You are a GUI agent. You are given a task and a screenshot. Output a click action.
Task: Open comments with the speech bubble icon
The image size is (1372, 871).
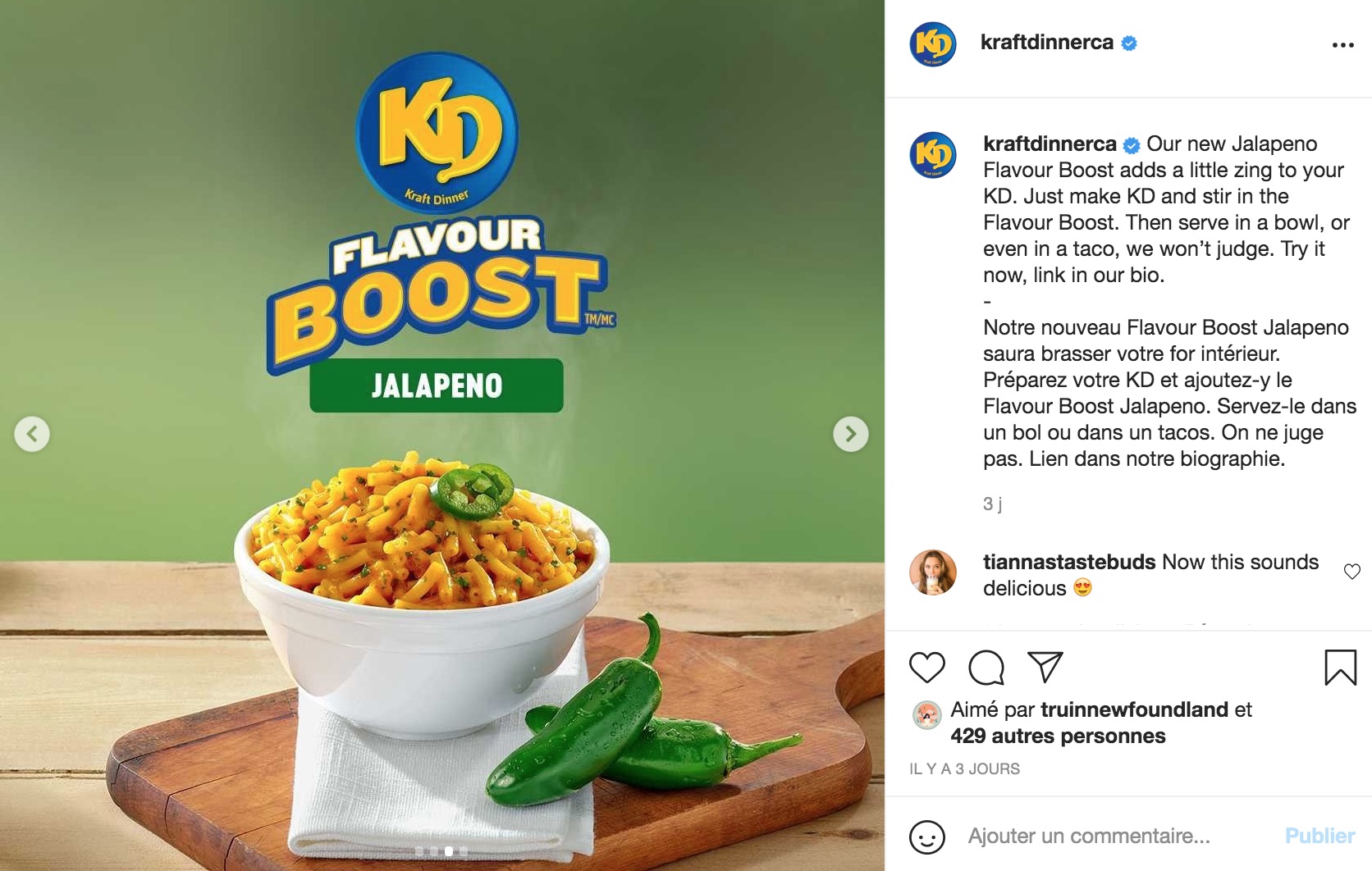click(x=986, y=668)
